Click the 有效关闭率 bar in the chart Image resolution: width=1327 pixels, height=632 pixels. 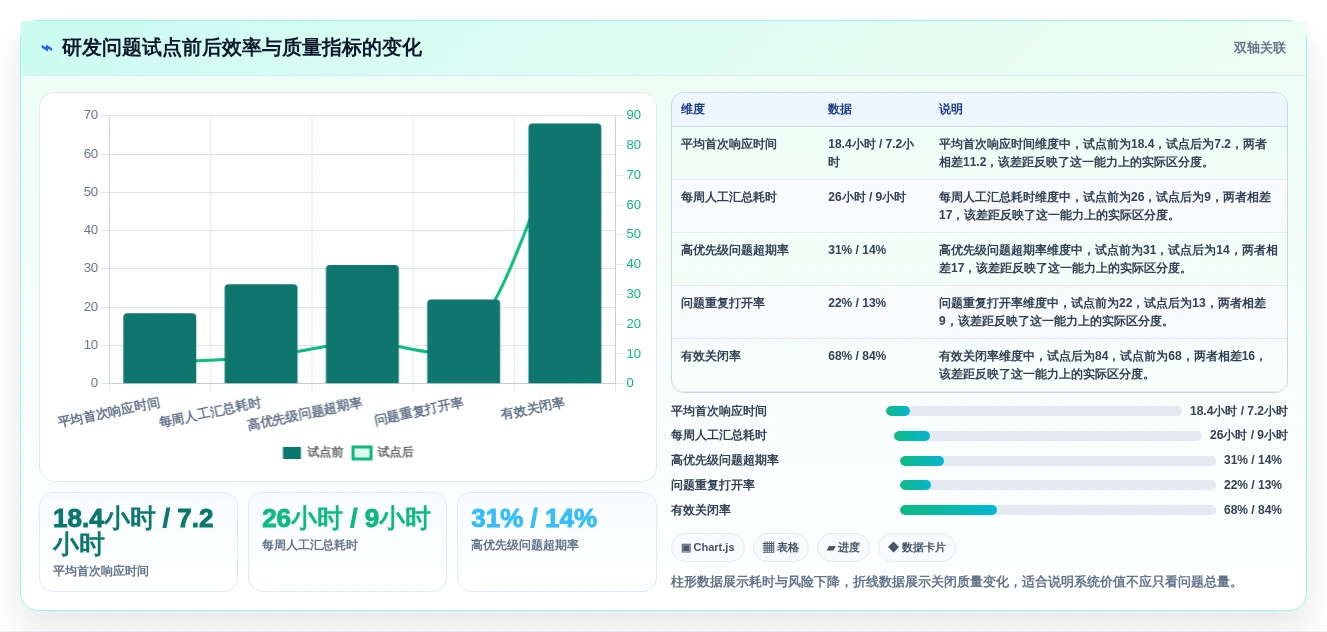pyautogui.click(x=565, y=253)
